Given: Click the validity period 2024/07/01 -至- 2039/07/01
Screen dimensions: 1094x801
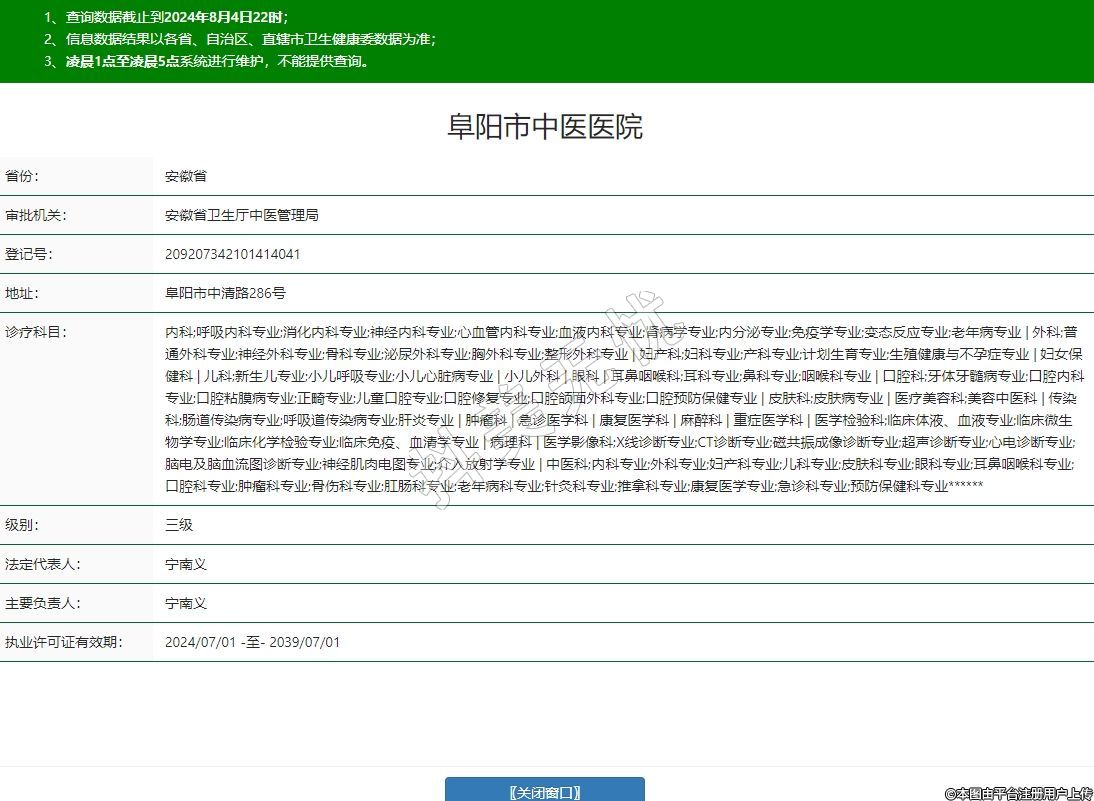Looking at the screenshot, I should pos(252,642).
